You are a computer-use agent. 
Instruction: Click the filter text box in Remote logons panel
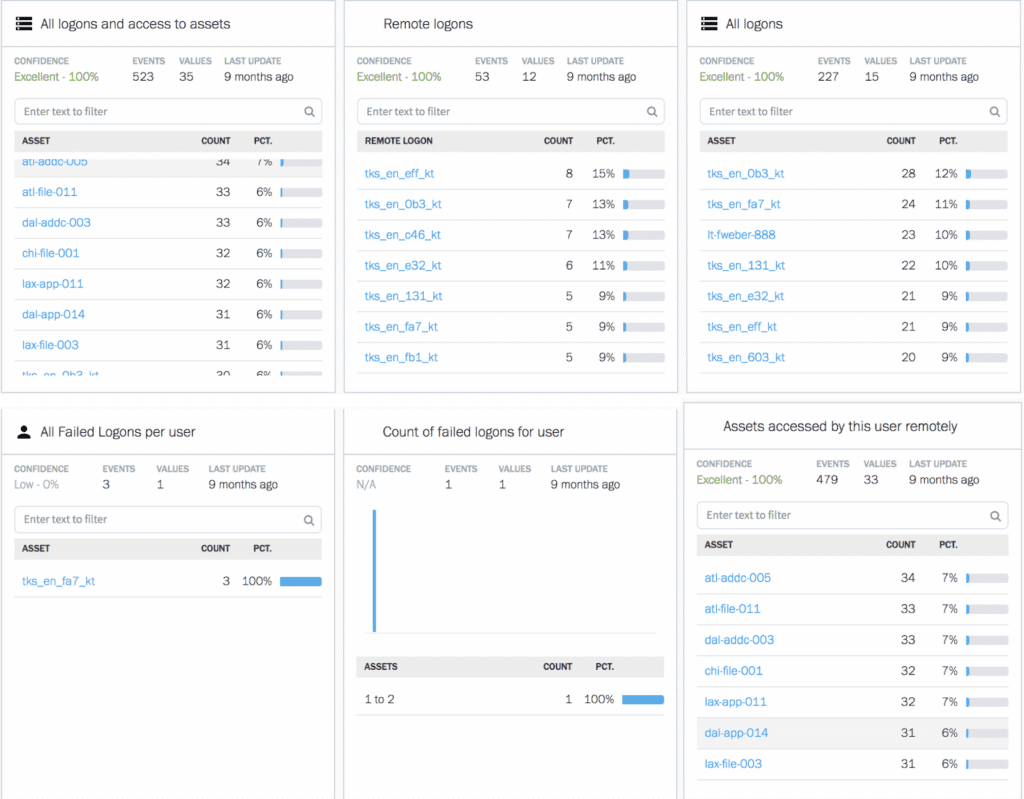coord(510,111)
